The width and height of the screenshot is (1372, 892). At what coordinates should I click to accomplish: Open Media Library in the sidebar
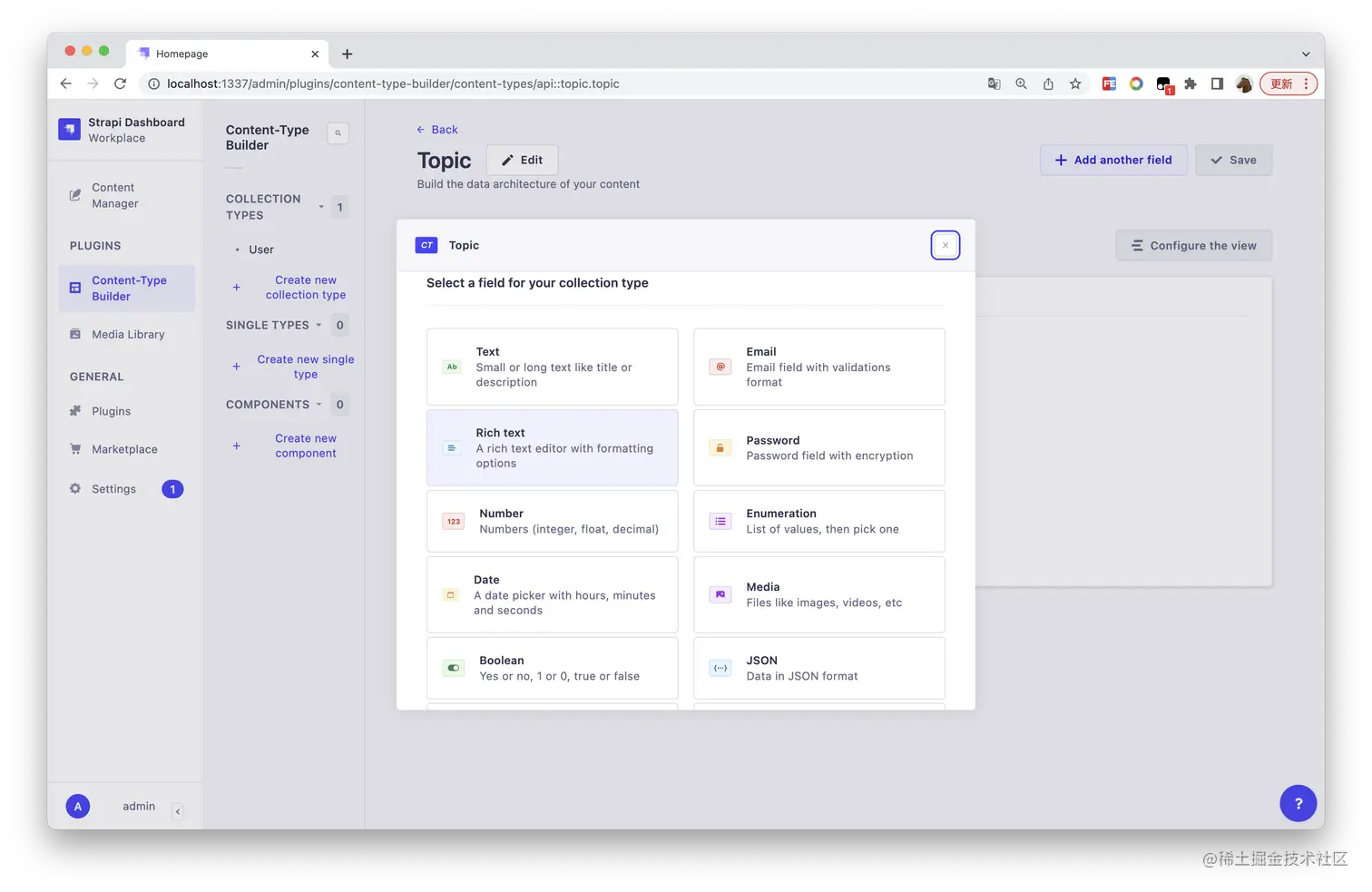tap(126, 334)
